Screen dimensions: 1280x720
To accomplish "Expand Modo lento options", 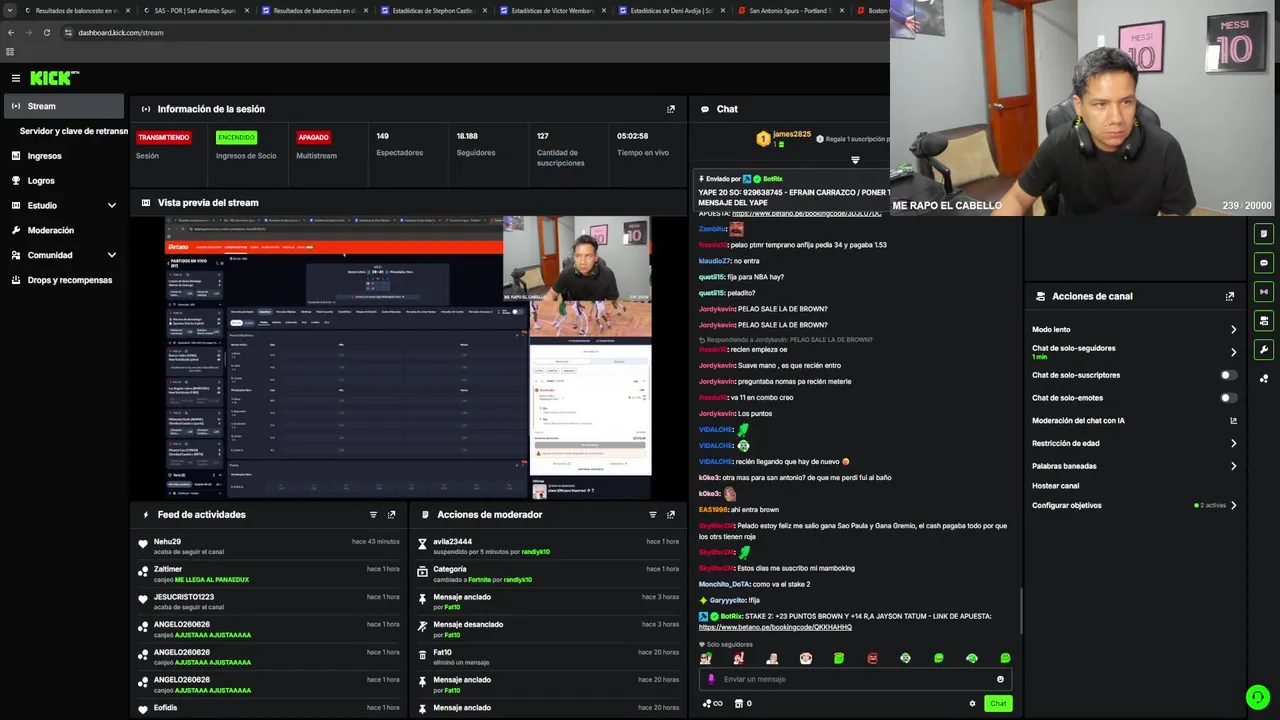I will click(x=1233, y=330).
